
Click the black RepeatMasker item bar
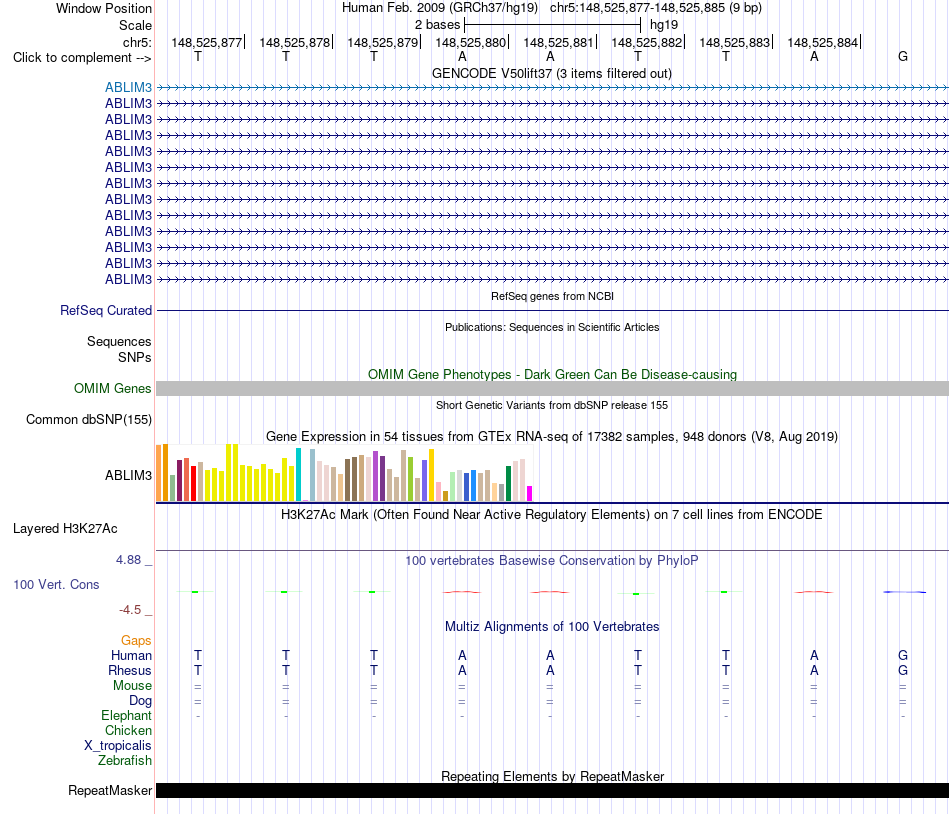[552, 791]
